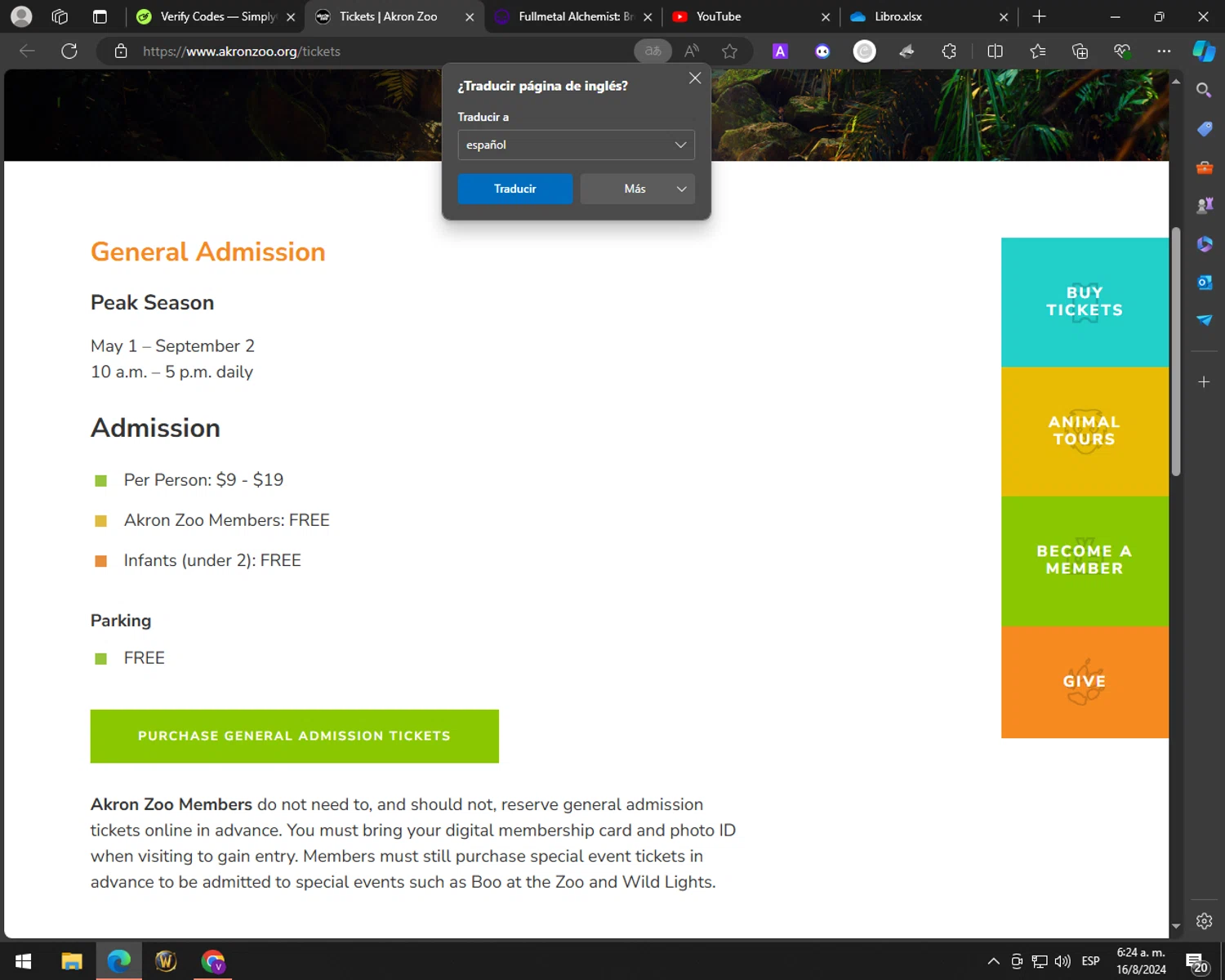Screen dimensions: 1225x980
Task: Click the "Infants (under 2): FREE" line
Action: pyautogui.click(x=212, y=560)
